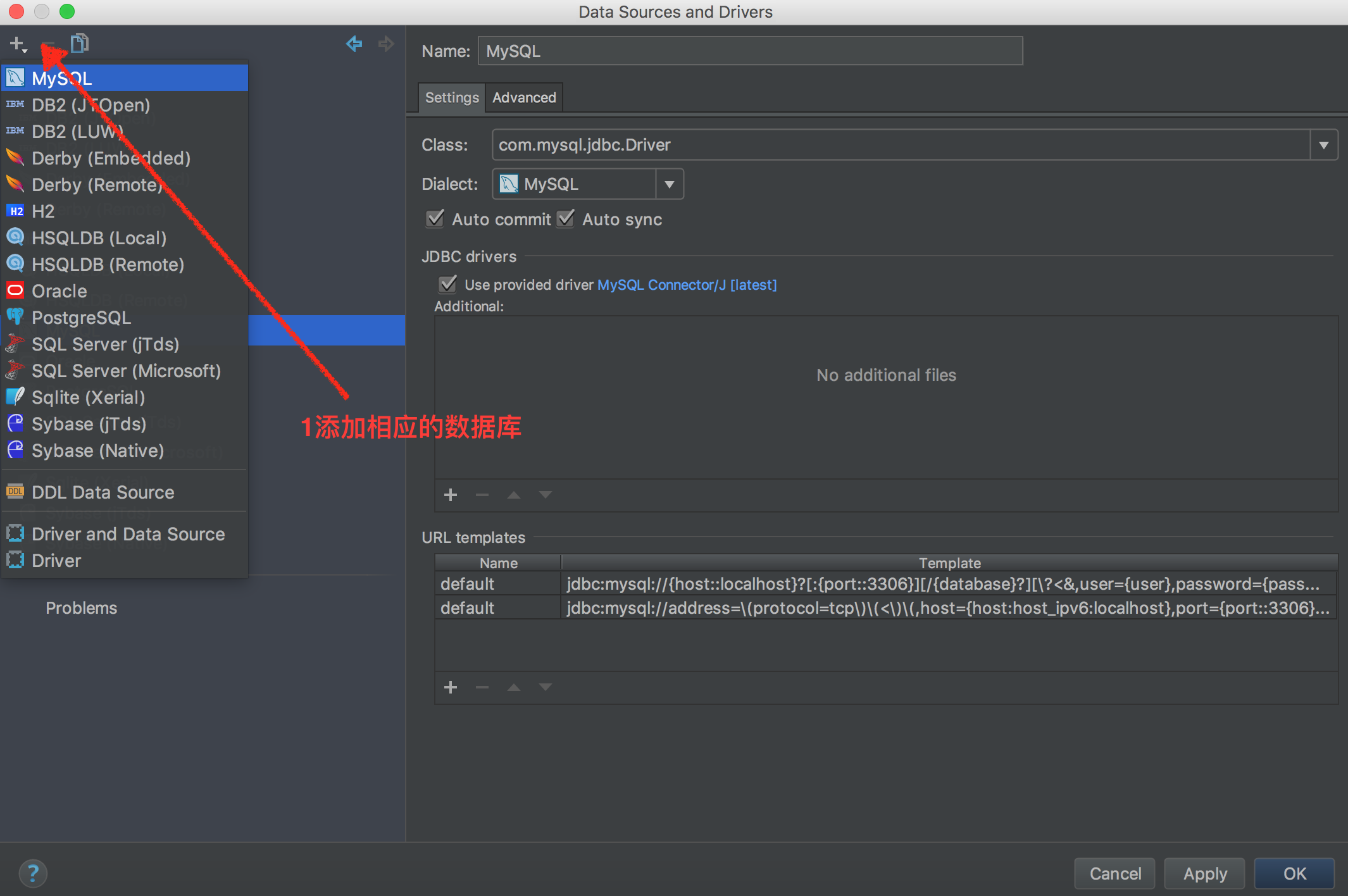The width and height of the screenshot is (1348, 896).
Task: Click the Template column header
Action: (x=949, y=563)
